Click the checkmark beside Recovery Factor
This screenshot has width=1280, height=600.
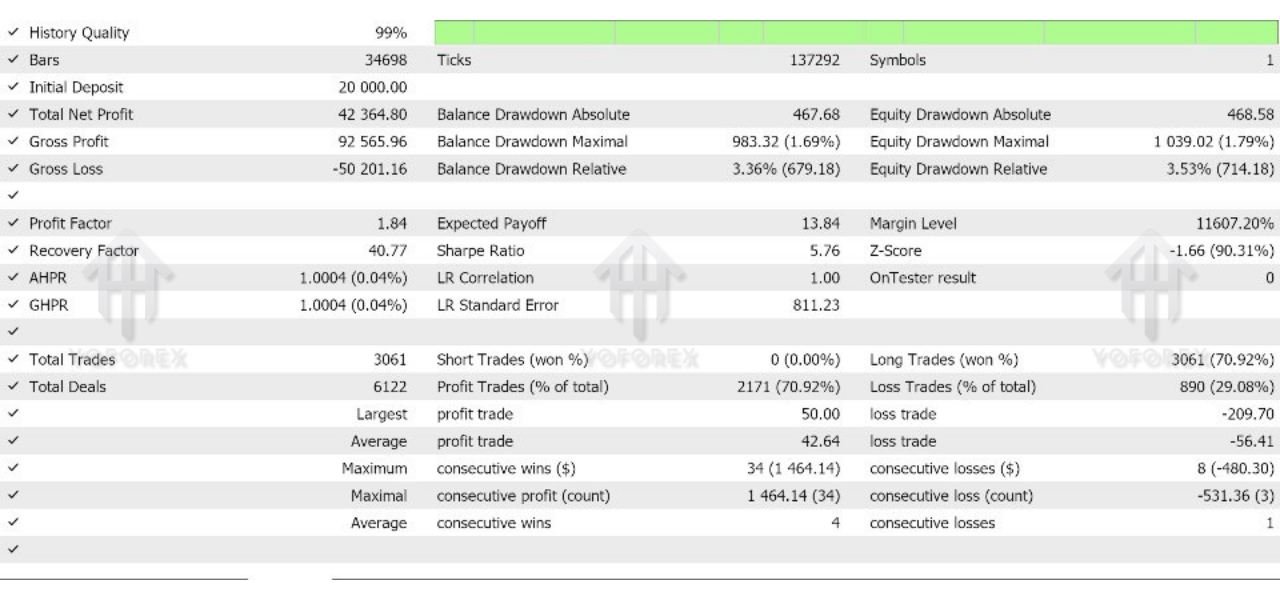pos(13,251)
